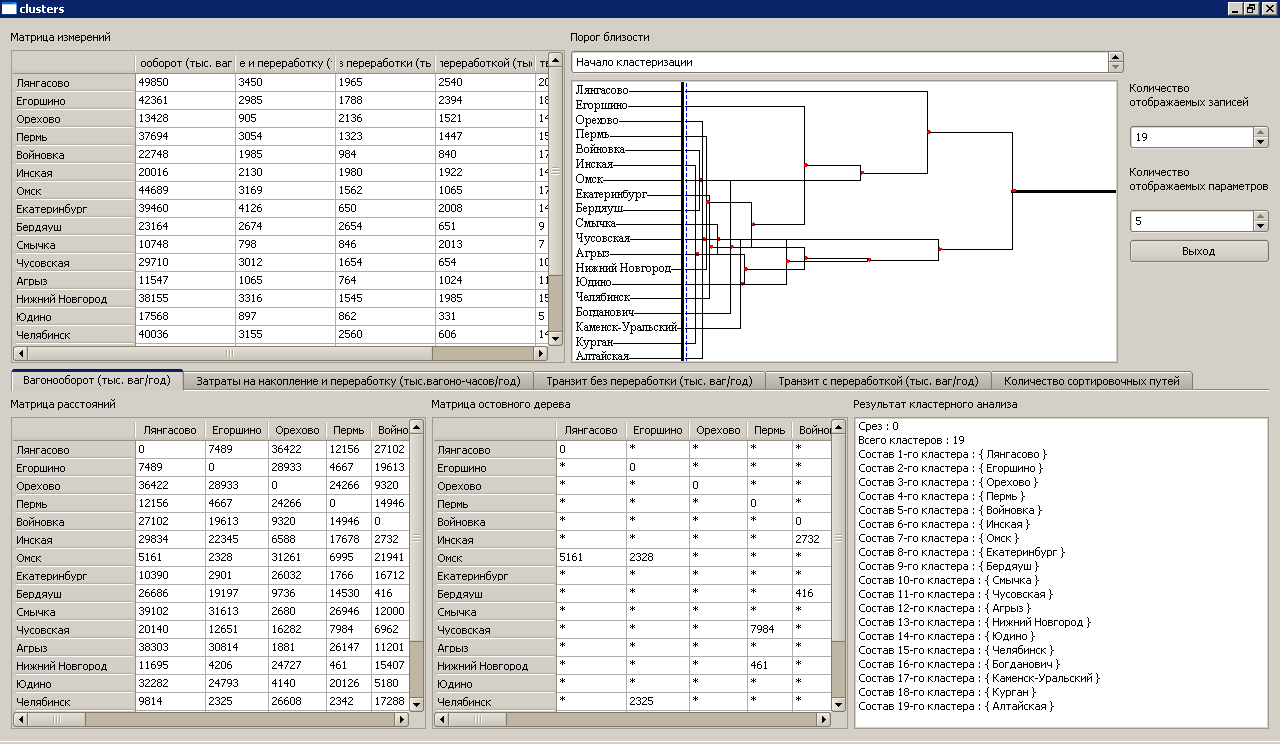Viewport: 1280px width, 744px height.
Task: Open the Количество сортировочных путей tab
Action: [x=1091, y=380]
